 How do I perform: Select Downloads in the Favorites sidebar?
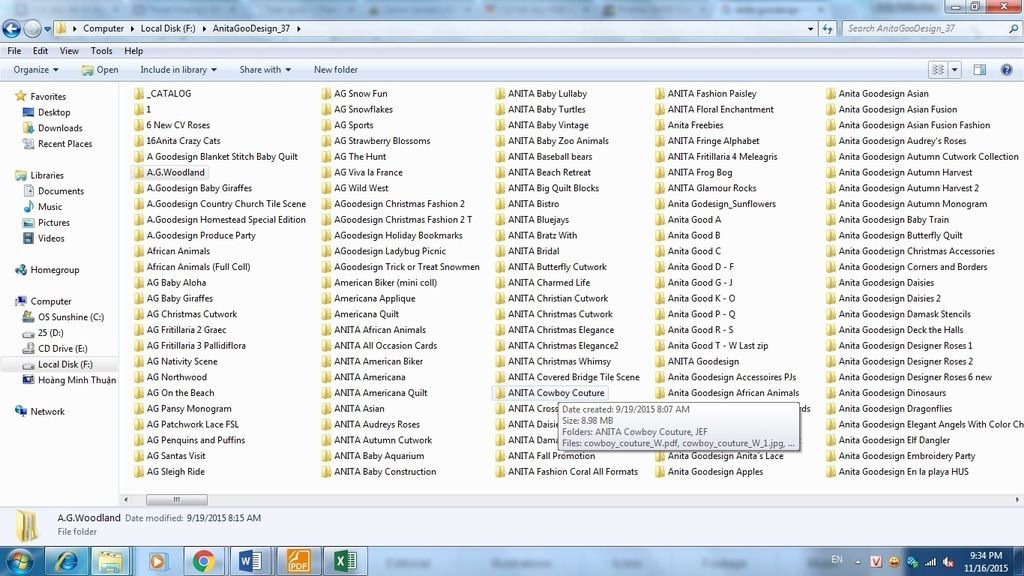[60, 128]
